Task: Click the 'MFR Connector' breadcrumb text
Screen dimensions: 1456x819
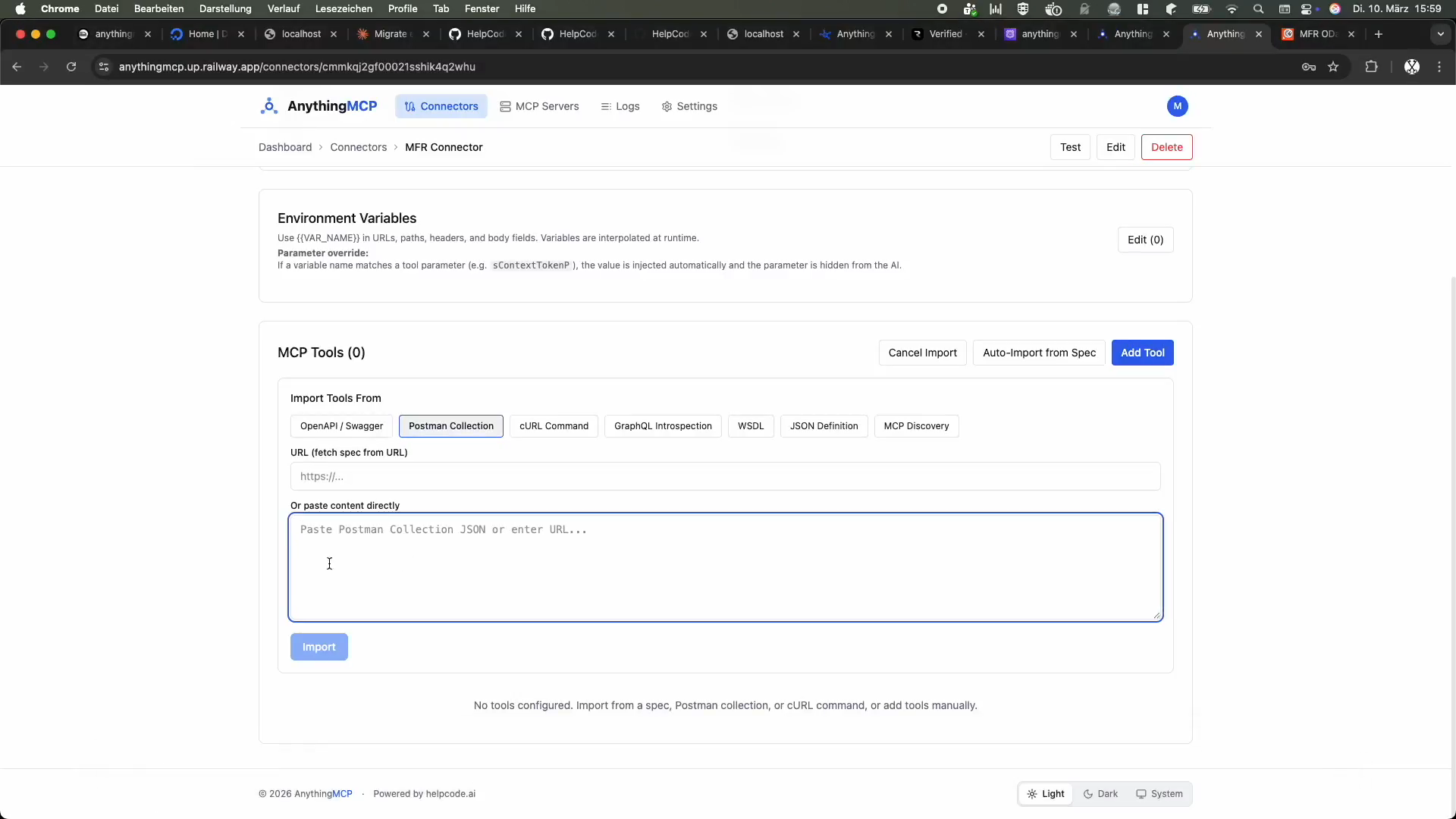Action: click(x=444, y=147)
